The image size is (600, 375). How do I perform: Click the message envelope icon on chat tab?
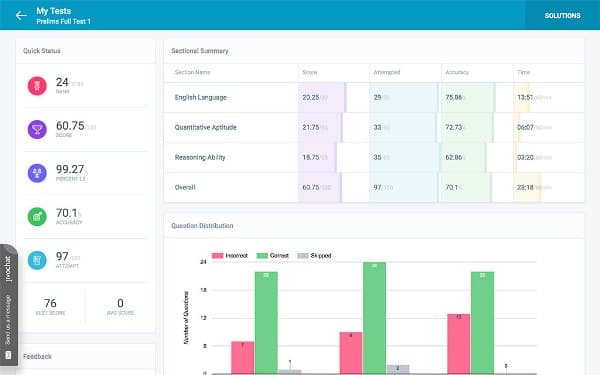8,355
